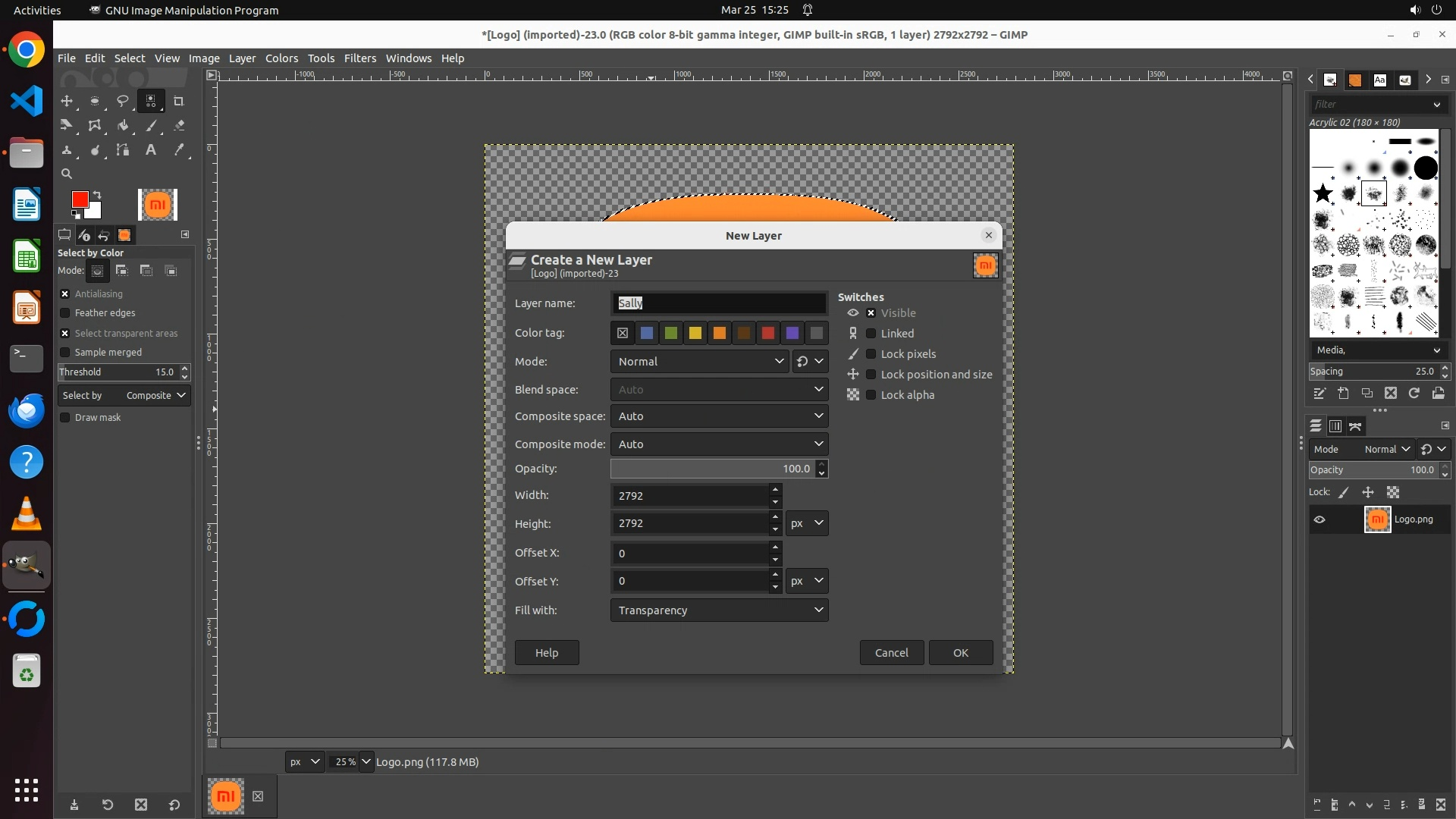
Task: Open the Fill with Transparency dropdown
Action: point(718,610)
